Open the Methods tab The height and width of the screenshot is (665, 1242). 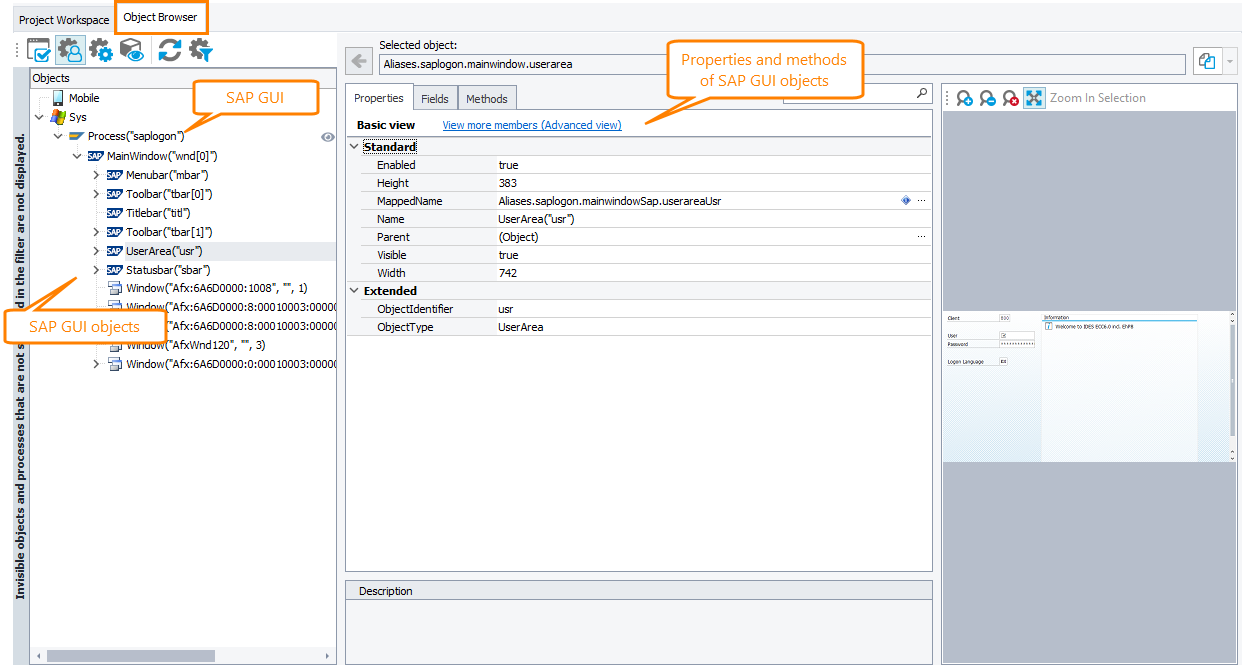click(487, 98)
